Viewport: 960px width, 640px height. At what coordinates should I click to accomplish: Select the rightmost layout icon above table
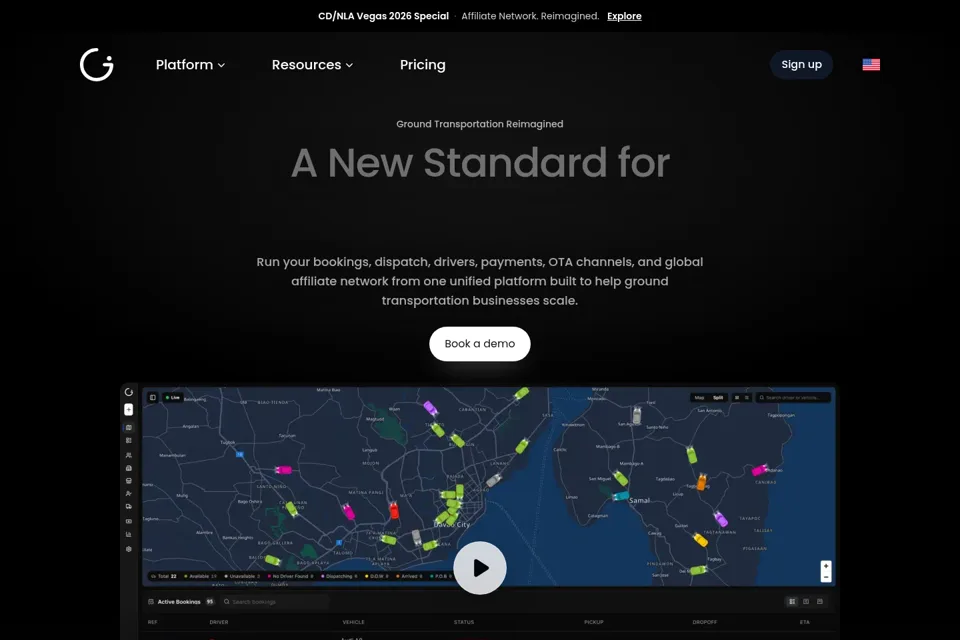pos(820,601)
